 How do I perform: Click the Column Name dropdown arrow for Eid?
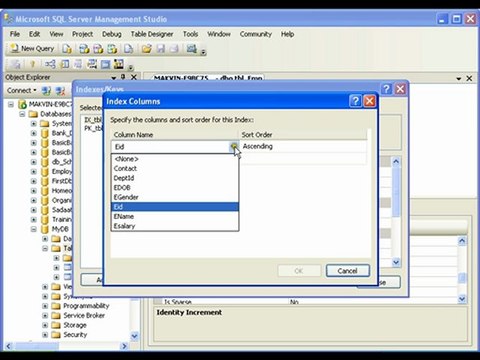[x=234, y=147]
